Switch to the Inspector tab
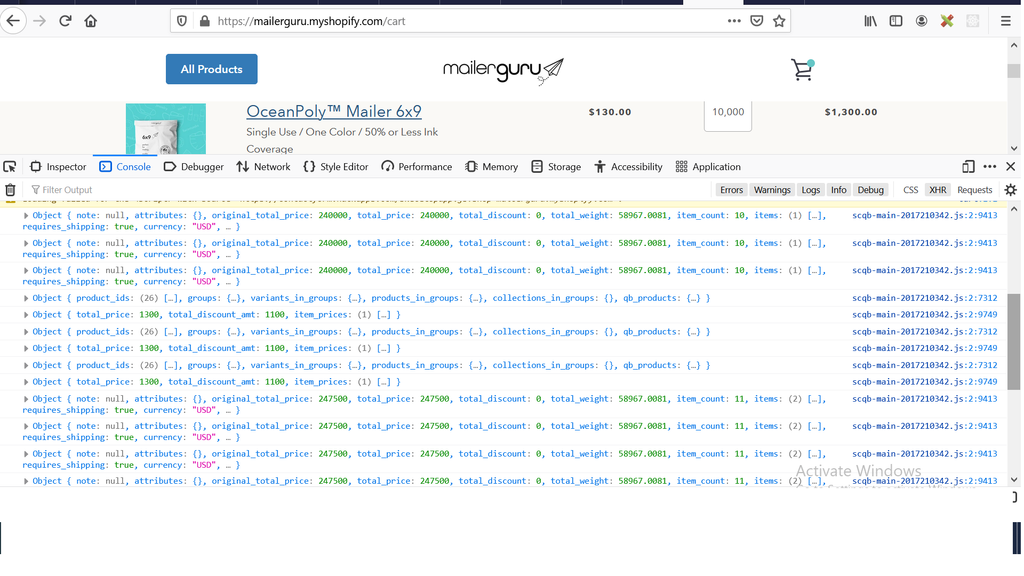The width and height of the screenshot is (1024, 576). pyautogui.click(x=58, y=167)
